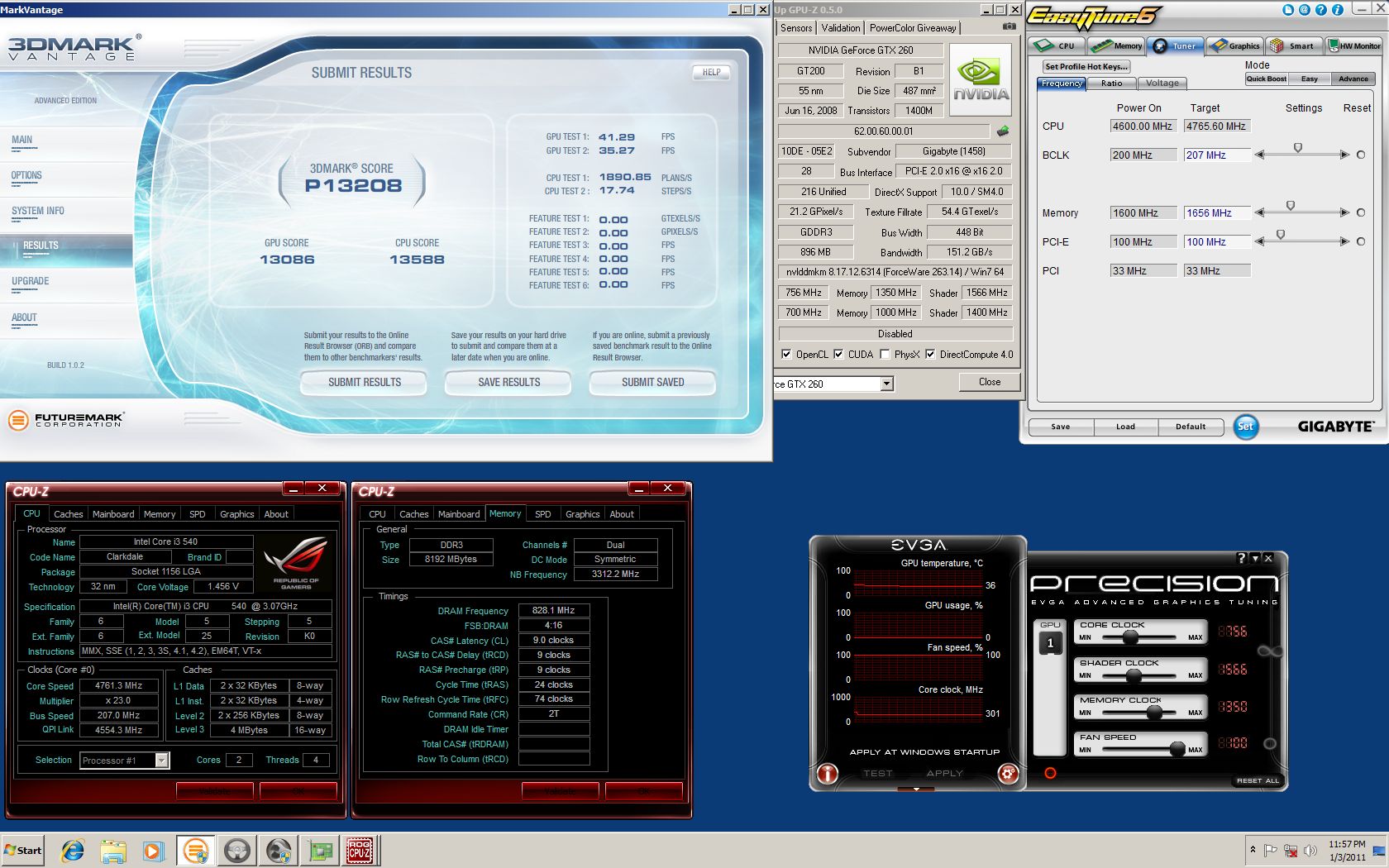Click the blue Set button in EasyTune6

1245,427
